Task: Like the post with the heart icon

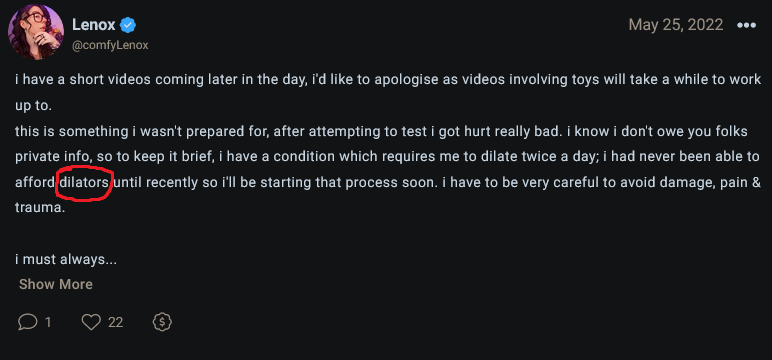Action: (91, 322)
